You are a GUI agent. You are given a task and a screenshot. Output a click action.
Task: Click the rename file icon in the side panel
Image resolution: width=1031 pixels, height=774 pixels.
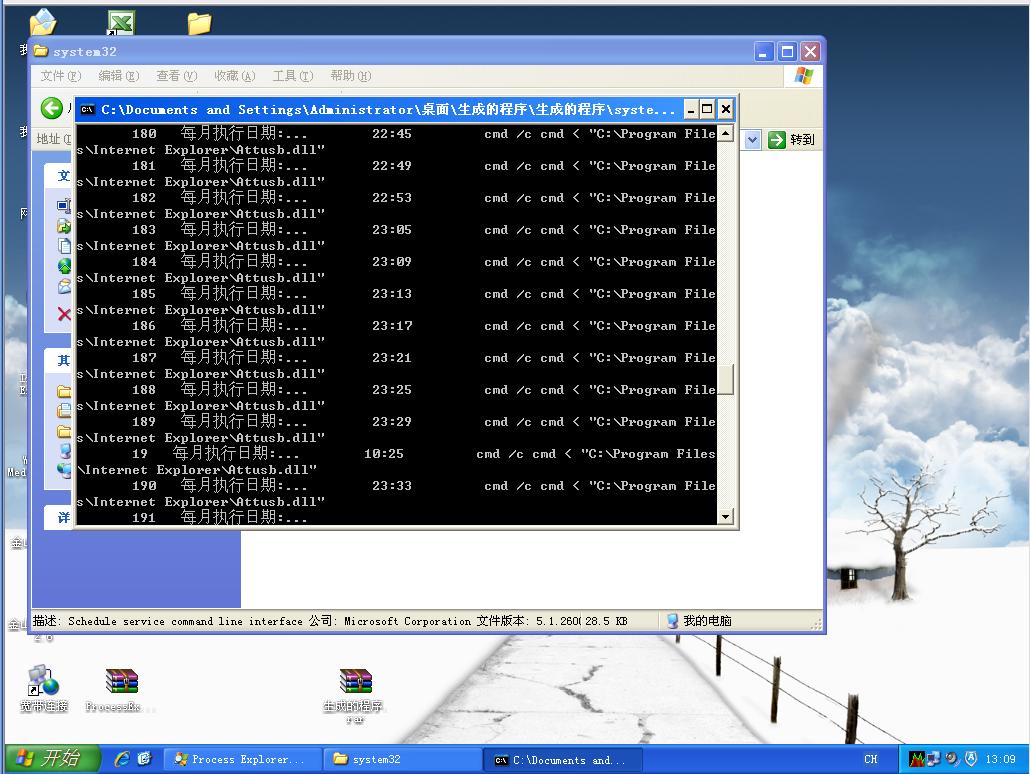pos(64,206)
